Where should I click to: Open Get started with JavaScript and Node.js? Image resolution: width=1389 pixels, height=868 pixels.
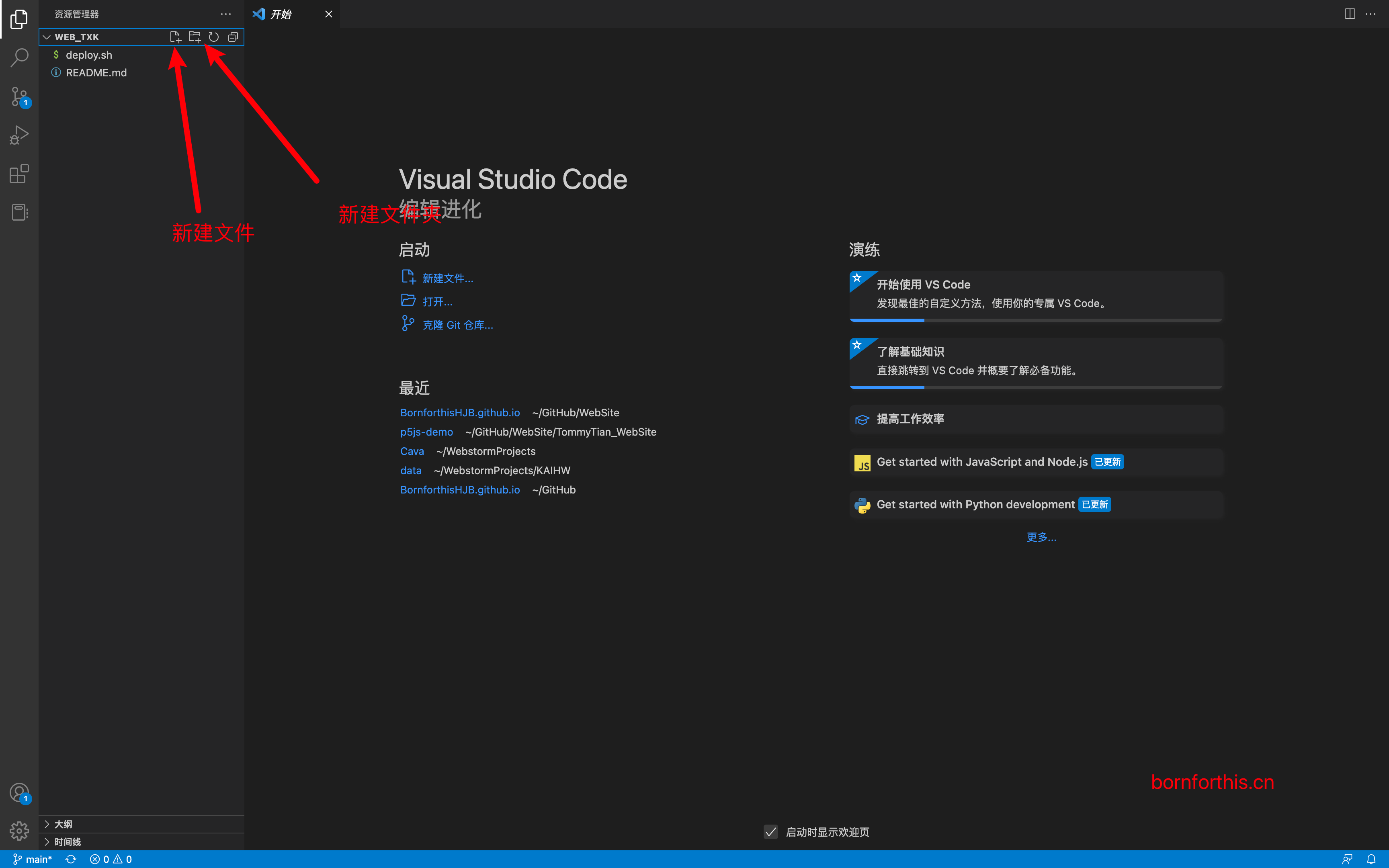click(1036, 462)
